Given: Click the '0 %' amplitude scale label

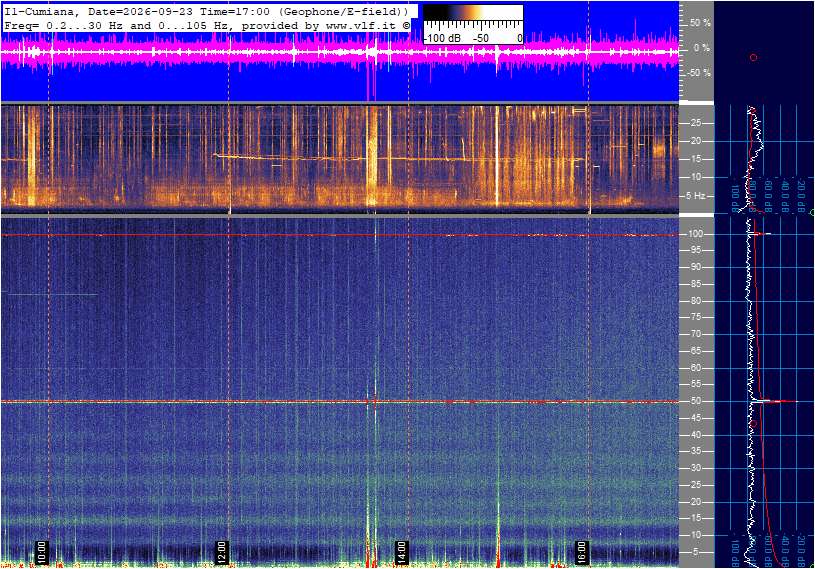Looking at the screenshot, I should point(702,48).
